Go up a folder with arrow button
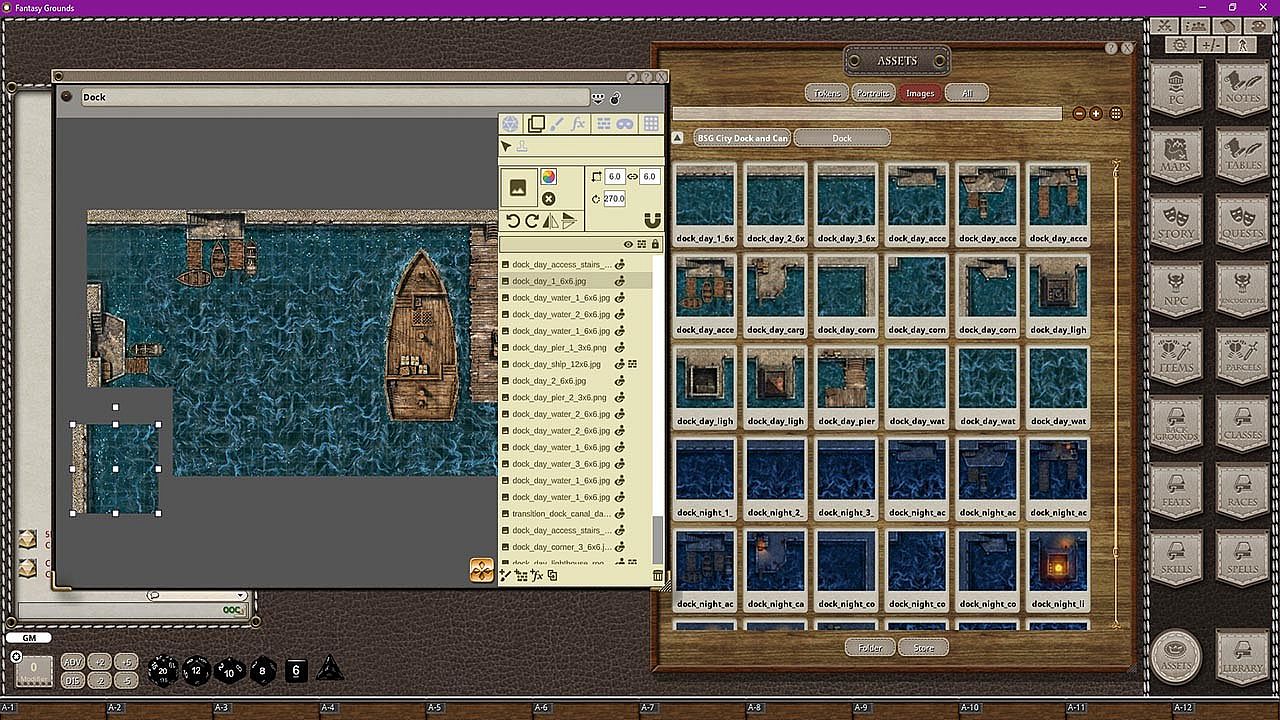 [x=678, y=138]
